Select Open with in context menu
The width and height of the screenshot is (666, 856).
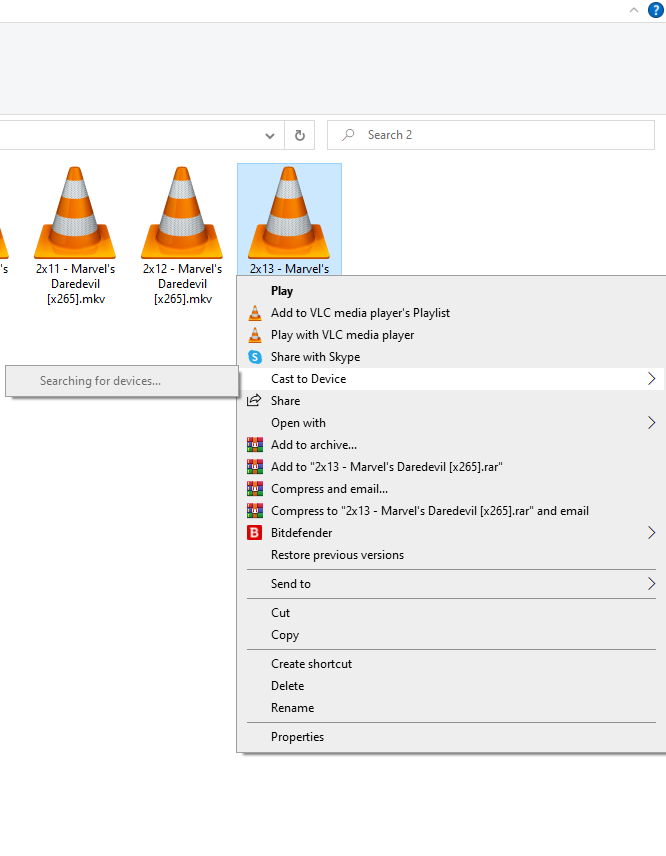pos(451,423)
